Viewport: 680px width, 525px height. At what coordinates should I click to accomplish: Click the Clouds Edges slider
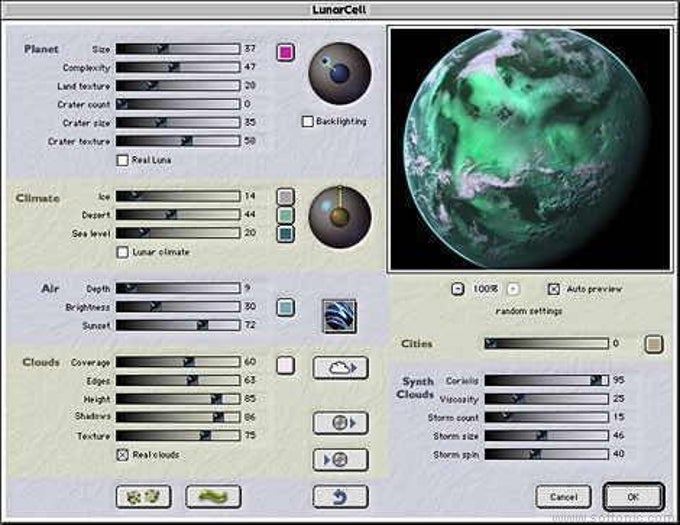[x=178, y=380]
